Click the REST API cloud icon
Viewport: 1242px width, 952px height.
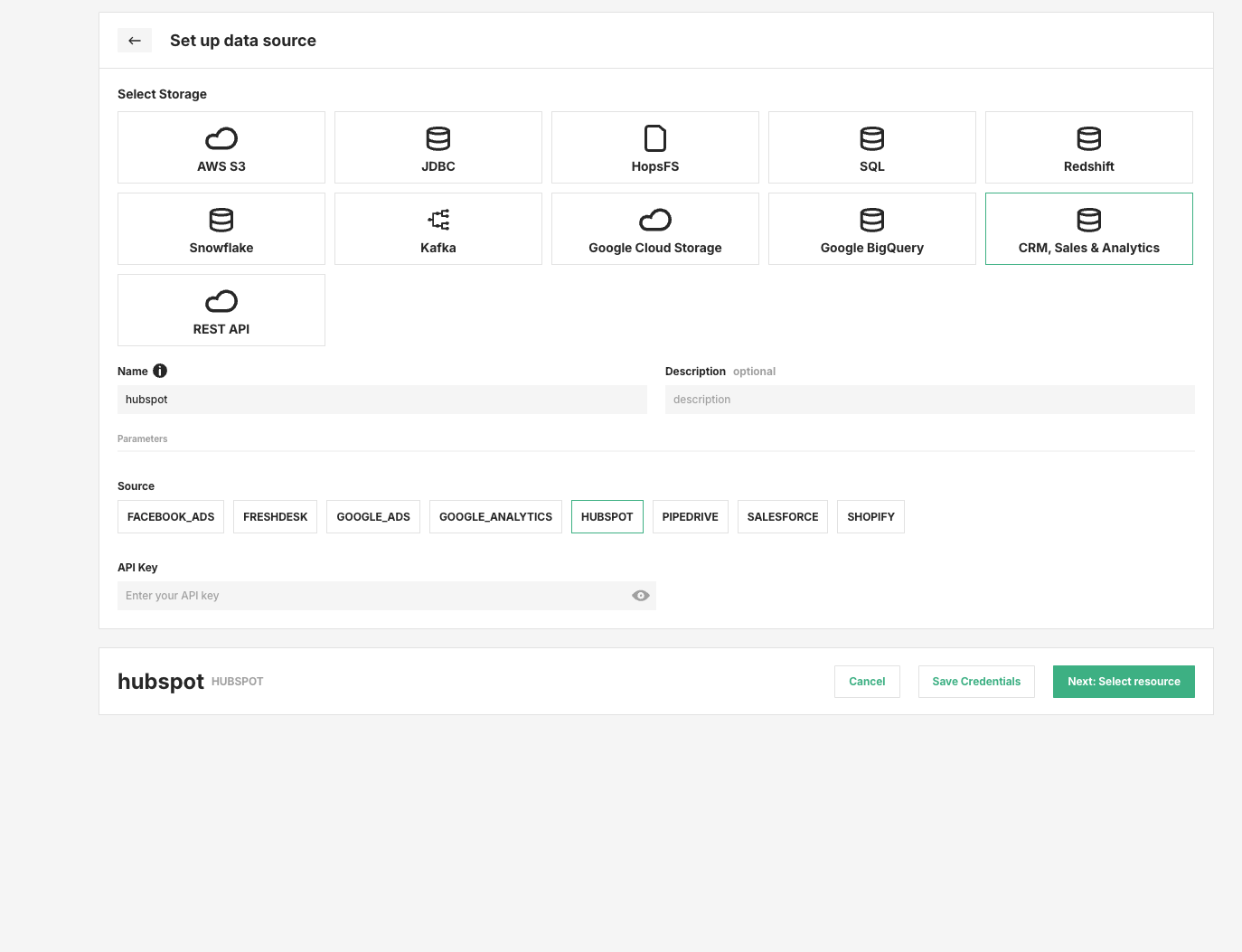(x=221, y=301)
